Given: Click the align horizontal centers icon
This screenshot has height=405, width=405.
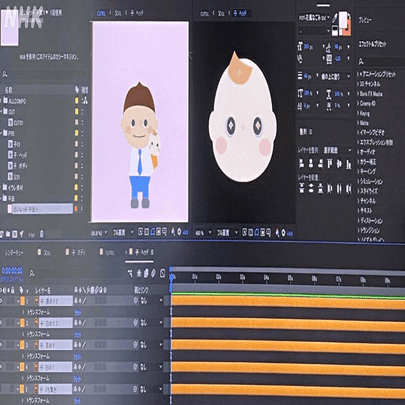Looking at the screenshot, I should (311, 163).
